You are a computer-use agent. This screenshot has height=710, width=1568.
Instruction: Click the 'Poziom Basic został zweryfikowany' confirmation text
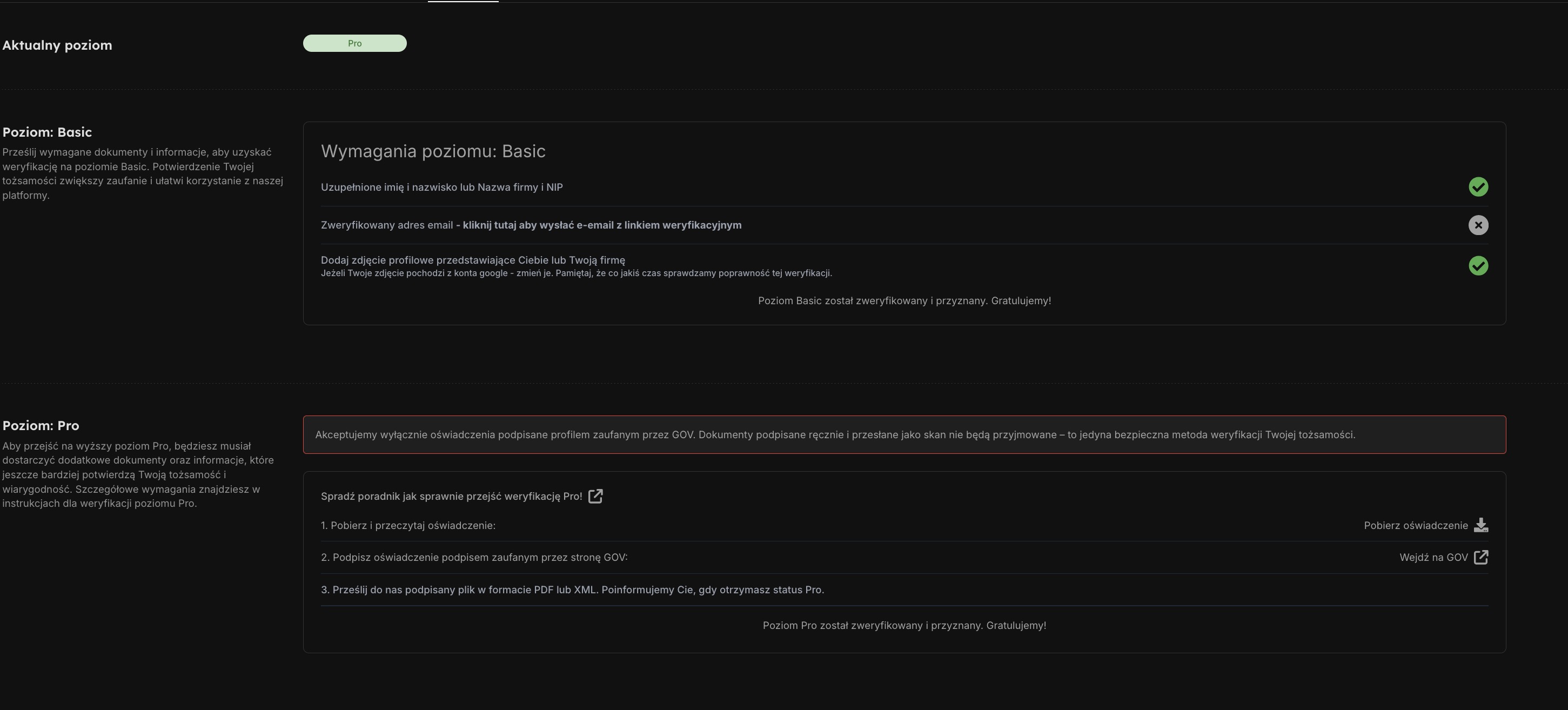(904, 301)
